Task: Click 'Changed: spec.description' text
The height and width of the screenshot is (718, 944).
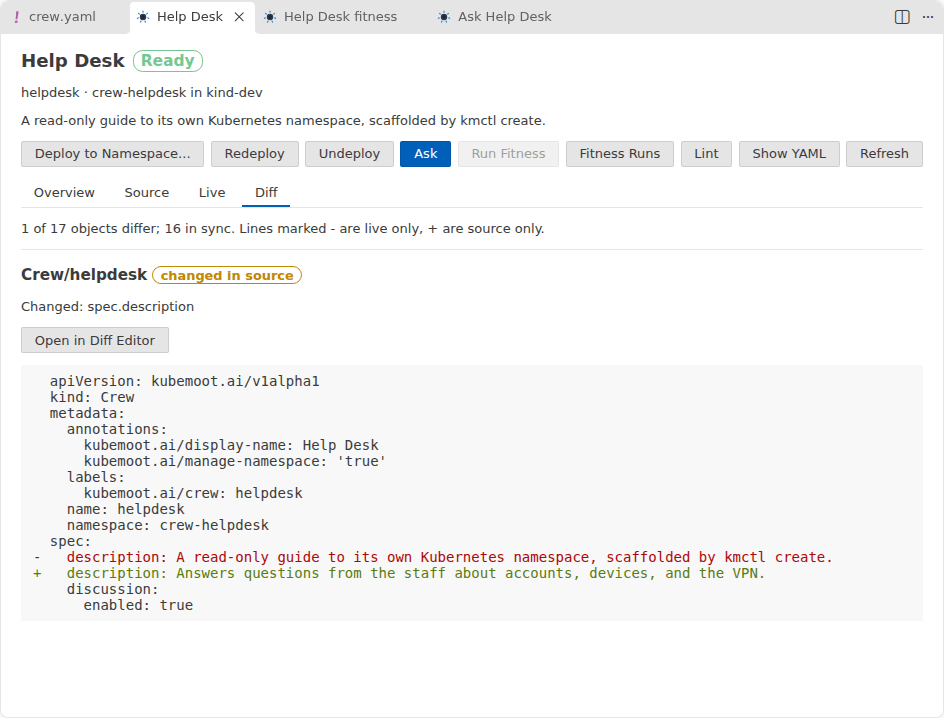Action: [108, 307]
